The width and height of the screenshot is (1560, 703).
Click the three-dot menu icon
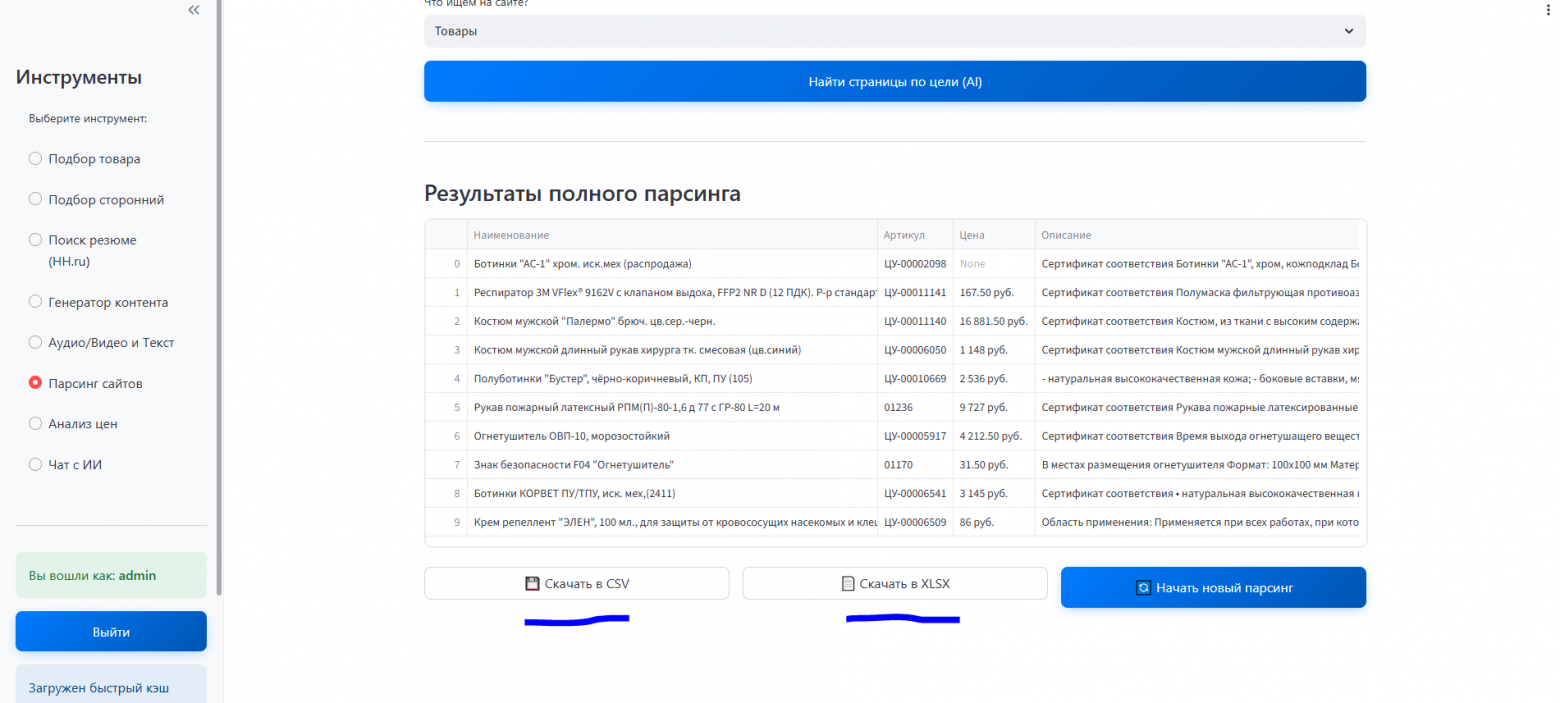pyautogui.click(x=1548, y=5)
